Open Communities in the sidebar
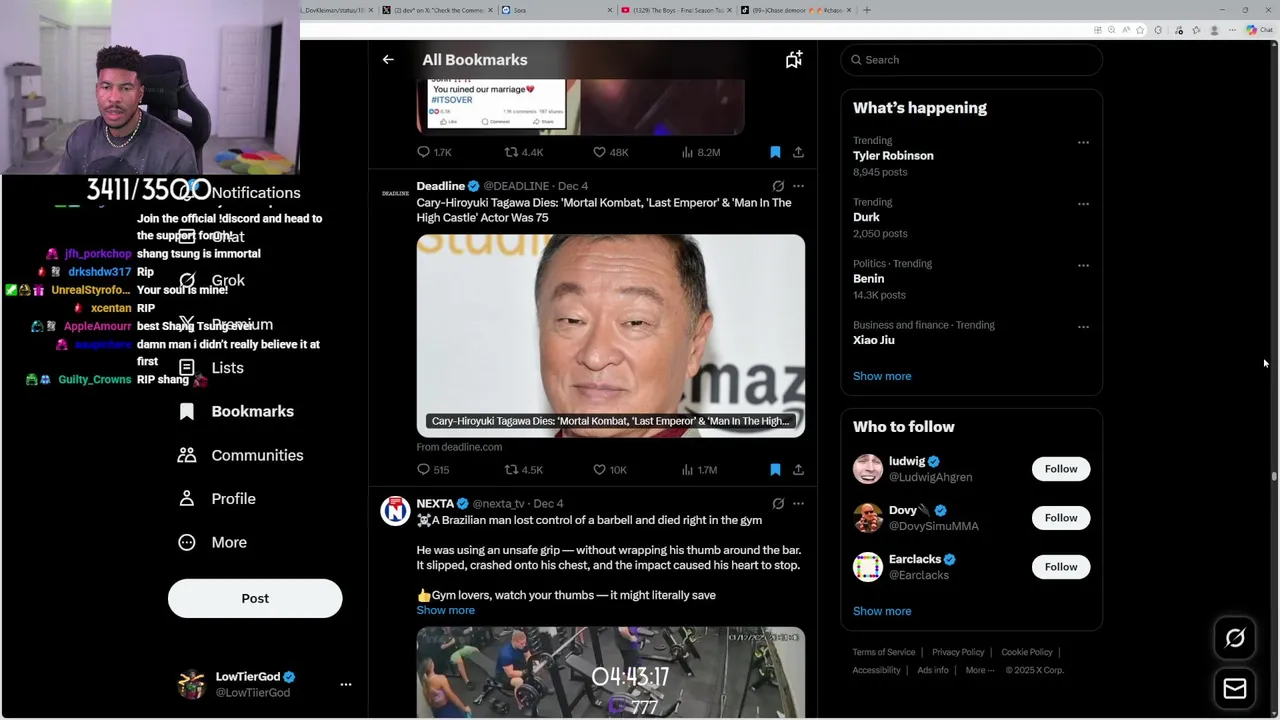This screenshot has width=1280, height=720. [240, 455]
